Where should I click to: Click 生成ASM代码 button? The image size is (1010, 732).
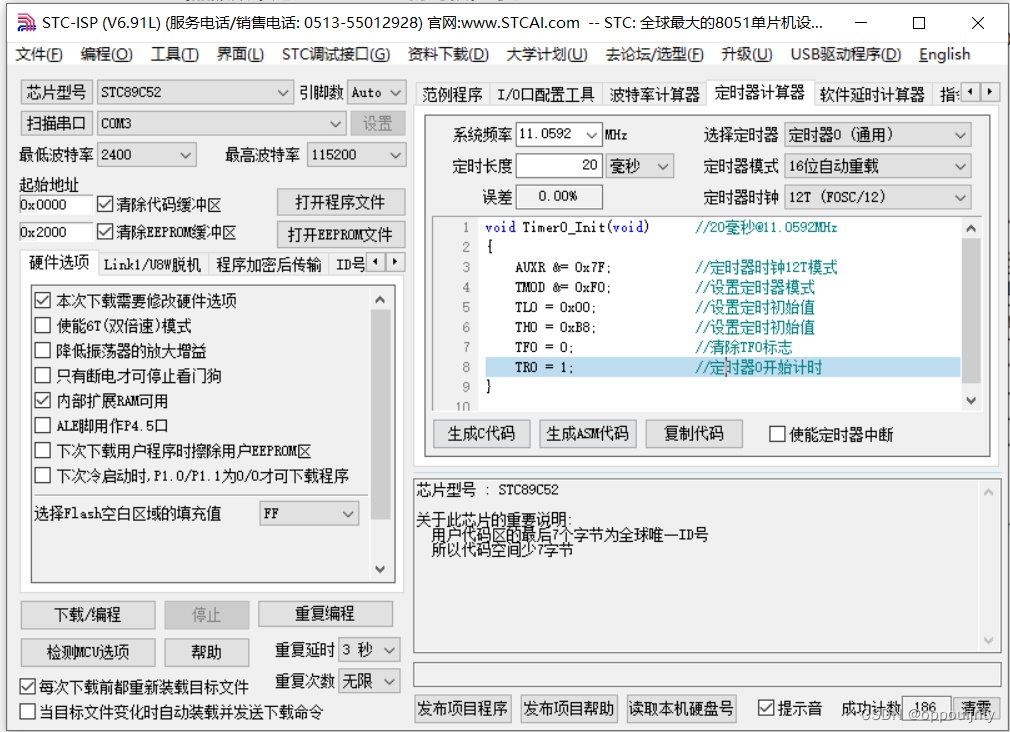pos(587,434)
